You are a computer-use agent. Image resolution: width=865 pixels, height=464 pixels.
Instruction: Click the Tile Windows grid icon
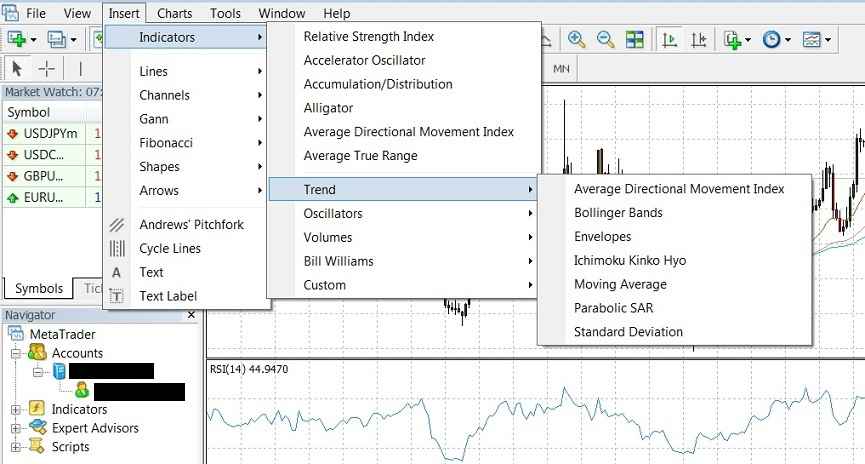tap(635, 40)
